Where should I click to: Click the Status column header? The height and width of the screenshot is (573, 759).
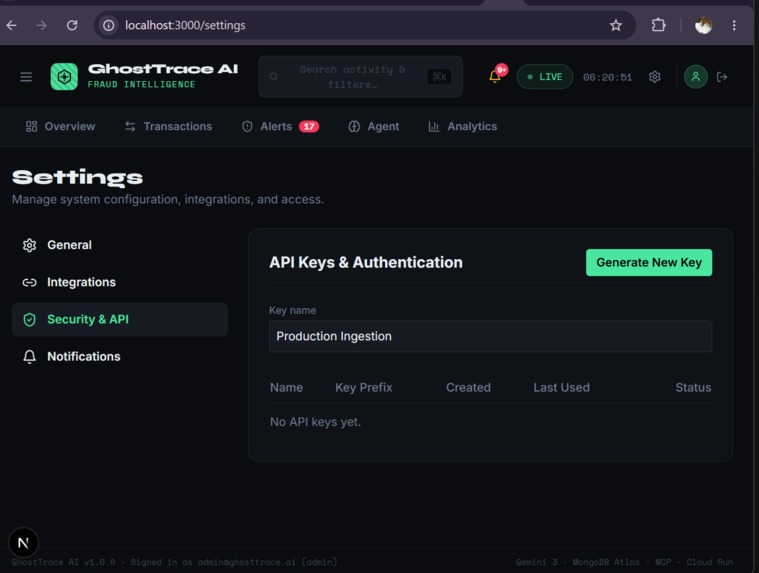pyautogui.click(x=693, y=387)
